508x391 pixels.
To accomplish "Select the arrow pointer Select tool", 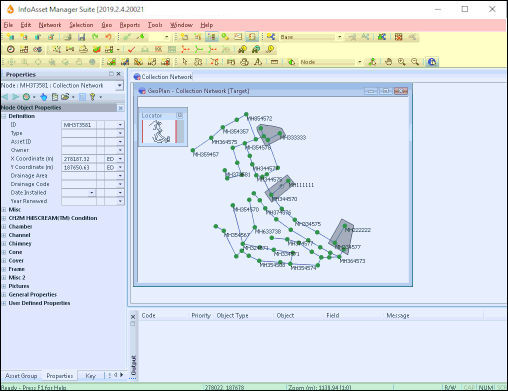I will click(185, 62).
